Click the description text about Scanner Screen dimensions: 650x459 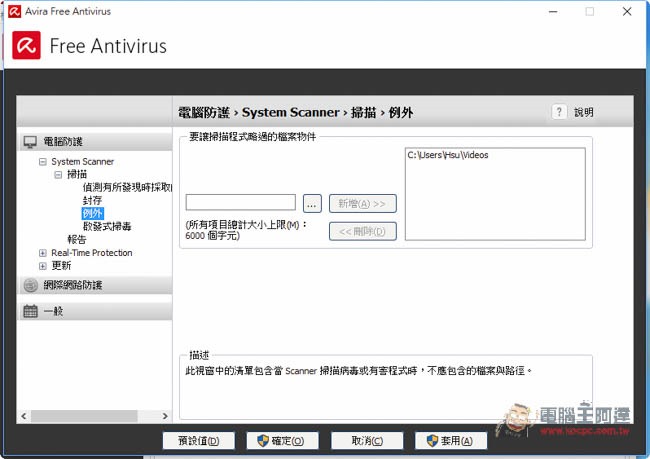pos(359,370)
